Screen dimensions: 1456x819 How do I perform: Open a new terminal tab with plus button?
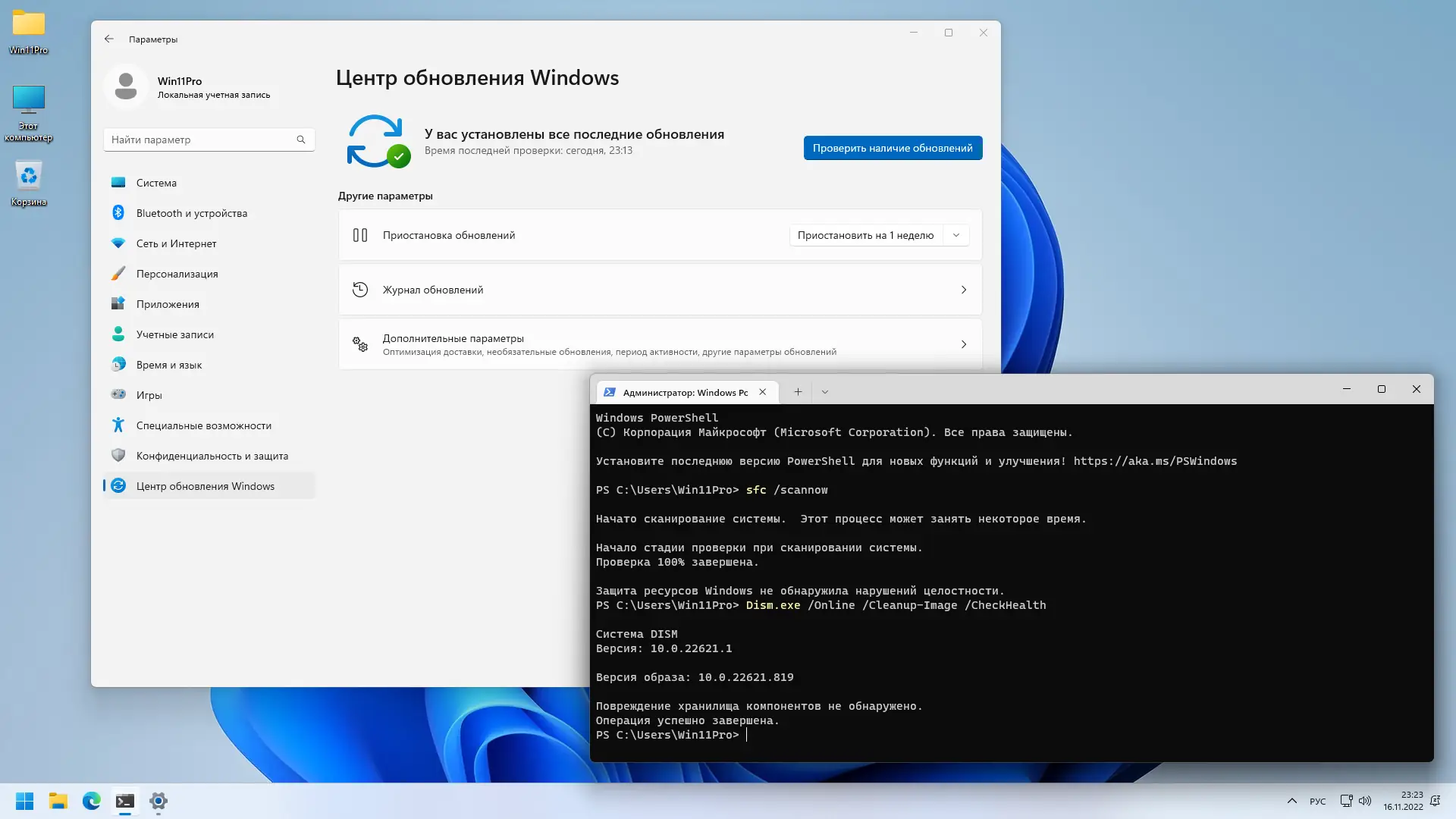click(x=797, y=391)
